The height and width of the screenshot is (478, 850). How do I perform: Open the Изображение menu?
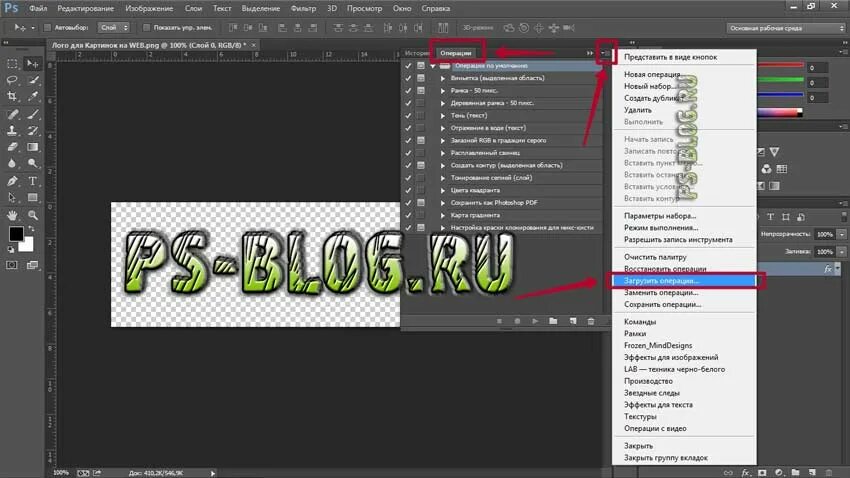coord(149,8)
